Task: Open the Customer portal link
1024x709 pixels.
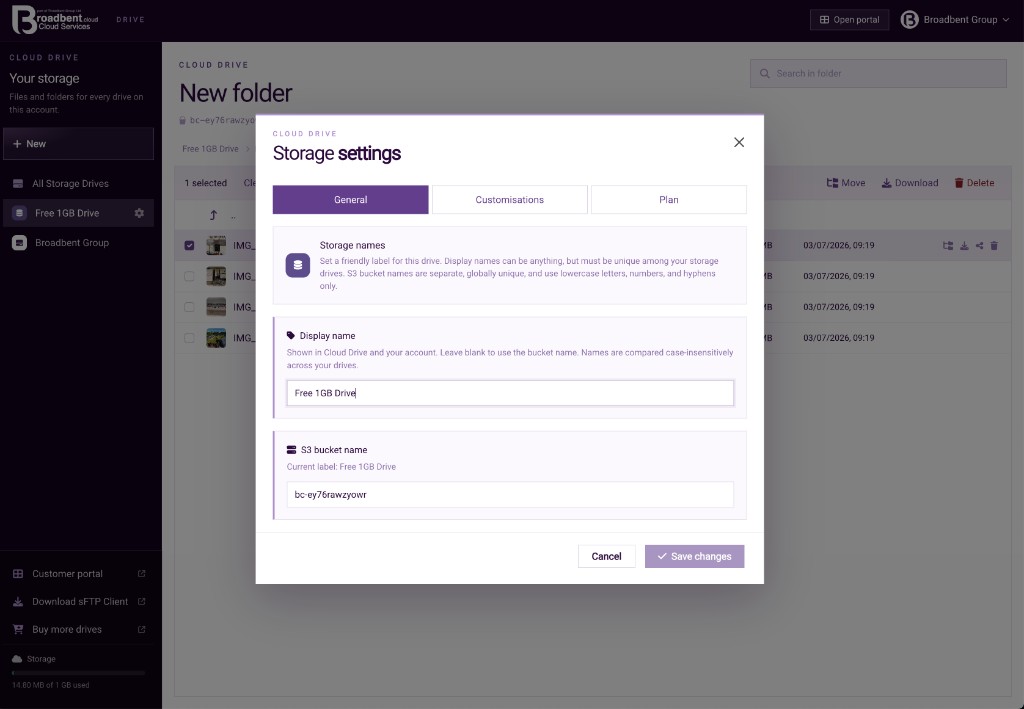Action: pos(78,574)
